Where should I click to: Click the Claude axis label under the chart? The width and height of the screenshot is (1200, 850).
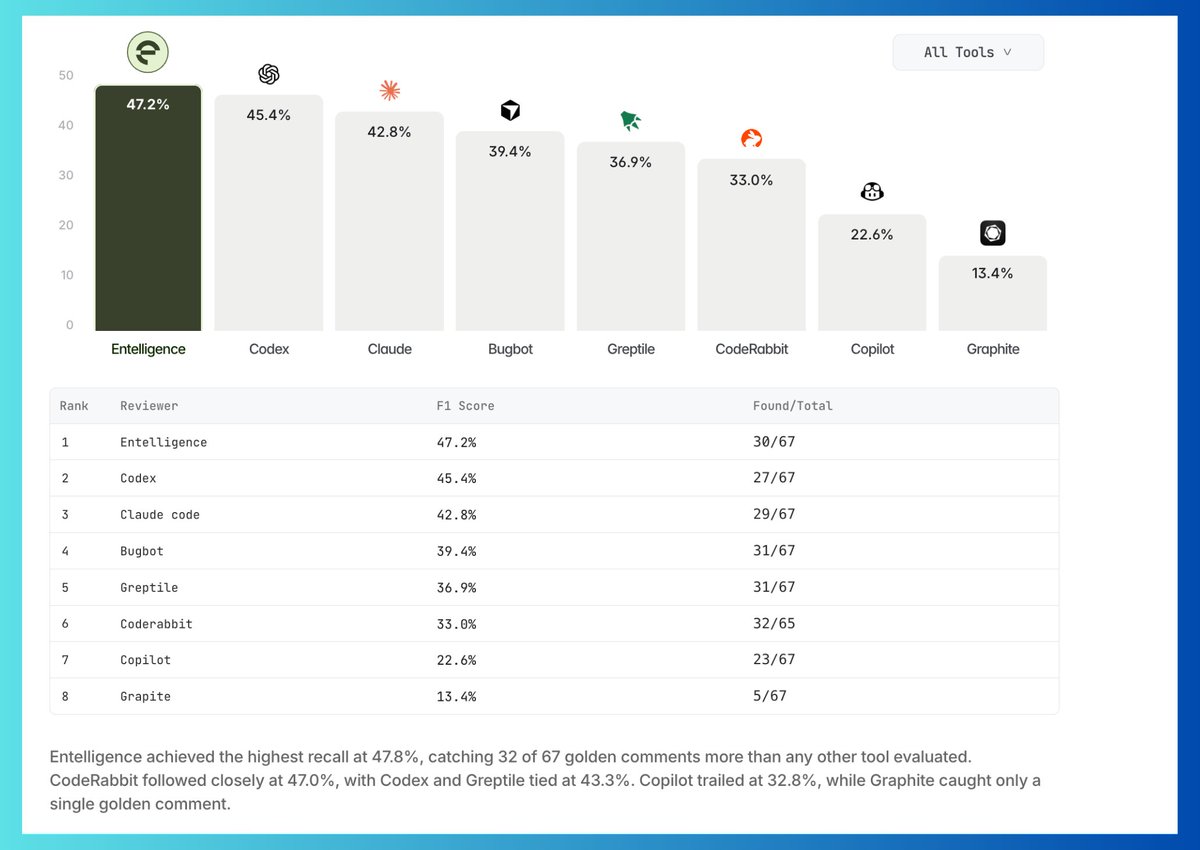pos(390,349)
